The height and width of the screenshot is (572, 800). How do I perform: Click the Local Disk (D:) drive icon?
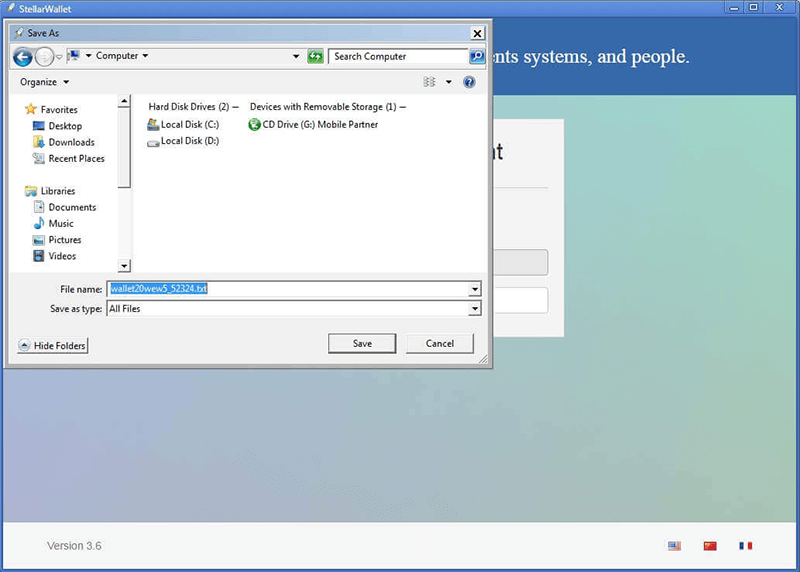click(x=153, y=143)
